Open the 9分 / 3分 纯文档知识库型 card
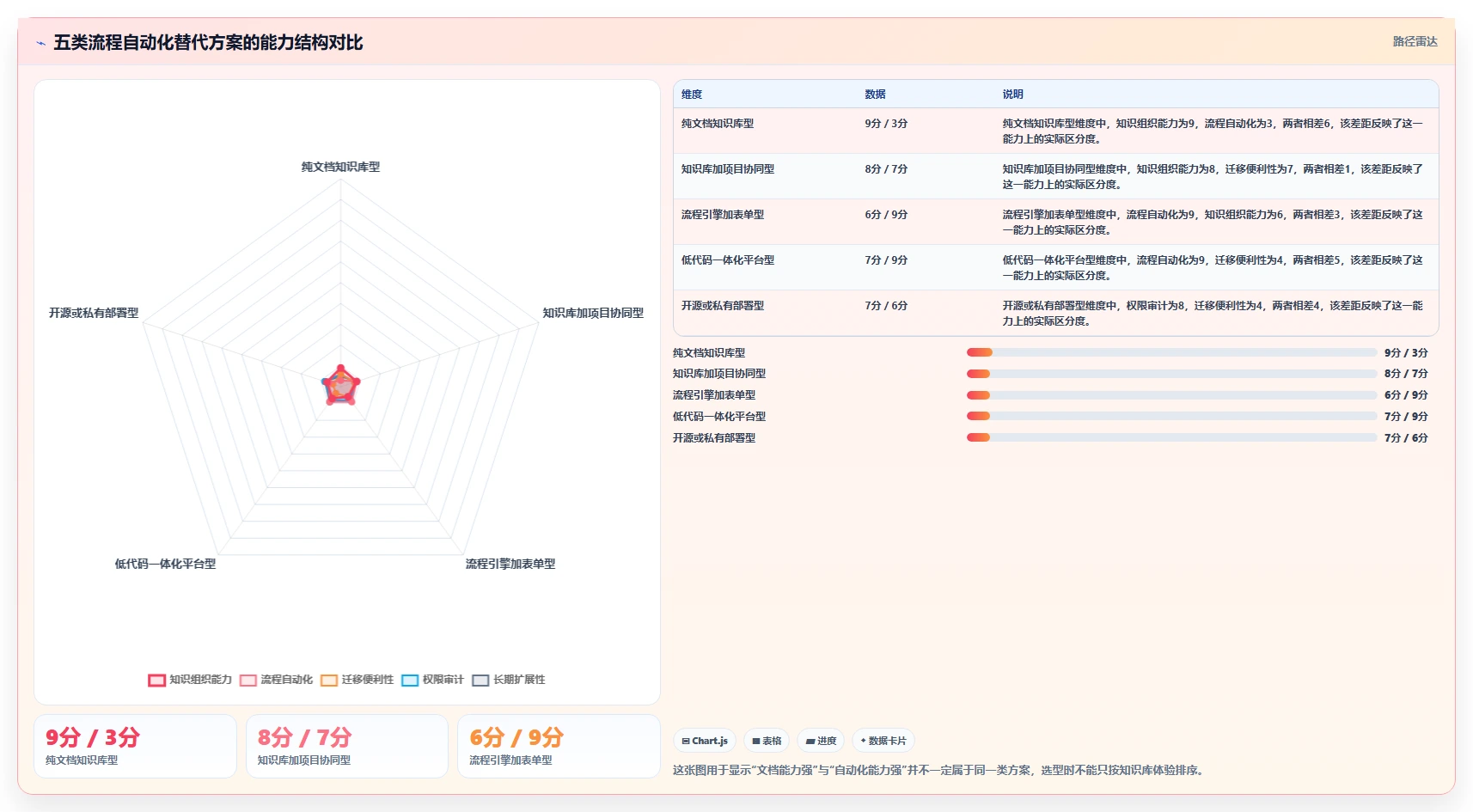The image size is (1473, 812). 135,747
